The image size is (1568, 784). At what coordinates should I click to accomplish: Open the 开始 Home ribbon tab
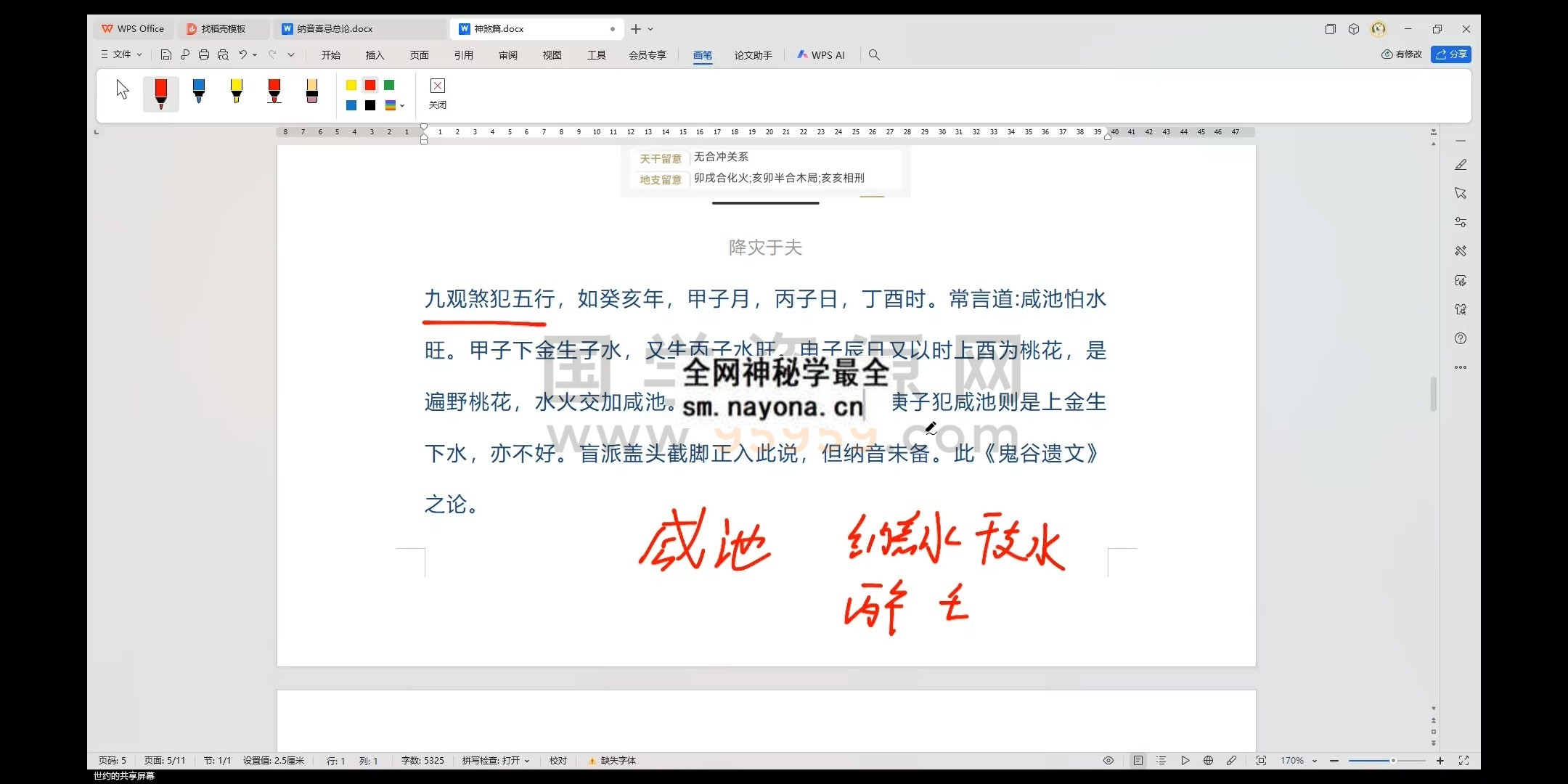coord(331,55)
